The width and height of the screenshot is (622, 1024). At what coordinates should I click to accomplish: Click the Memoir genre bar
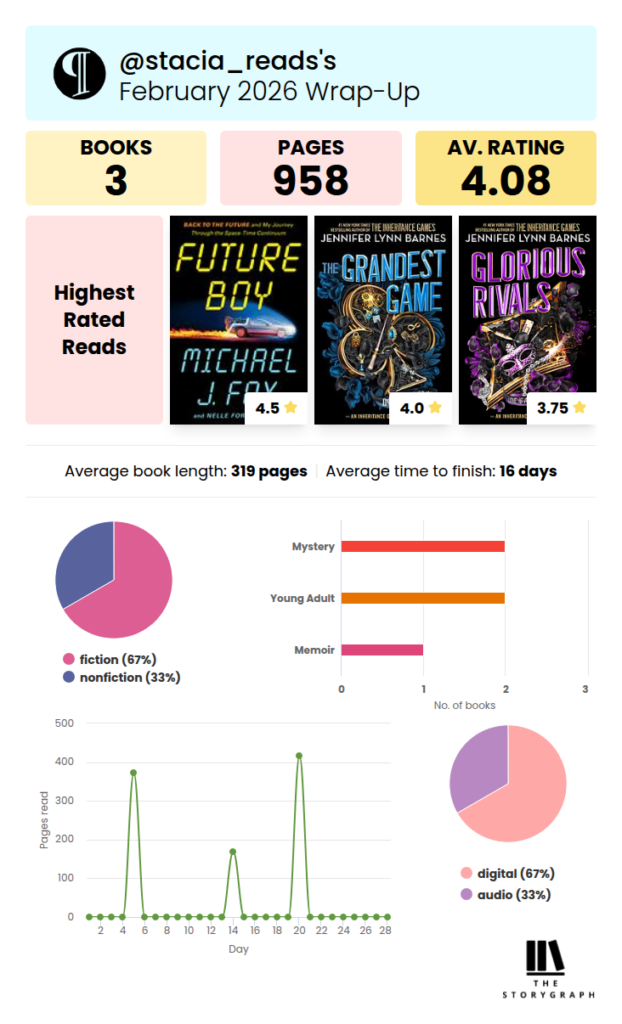coord(382,650)
